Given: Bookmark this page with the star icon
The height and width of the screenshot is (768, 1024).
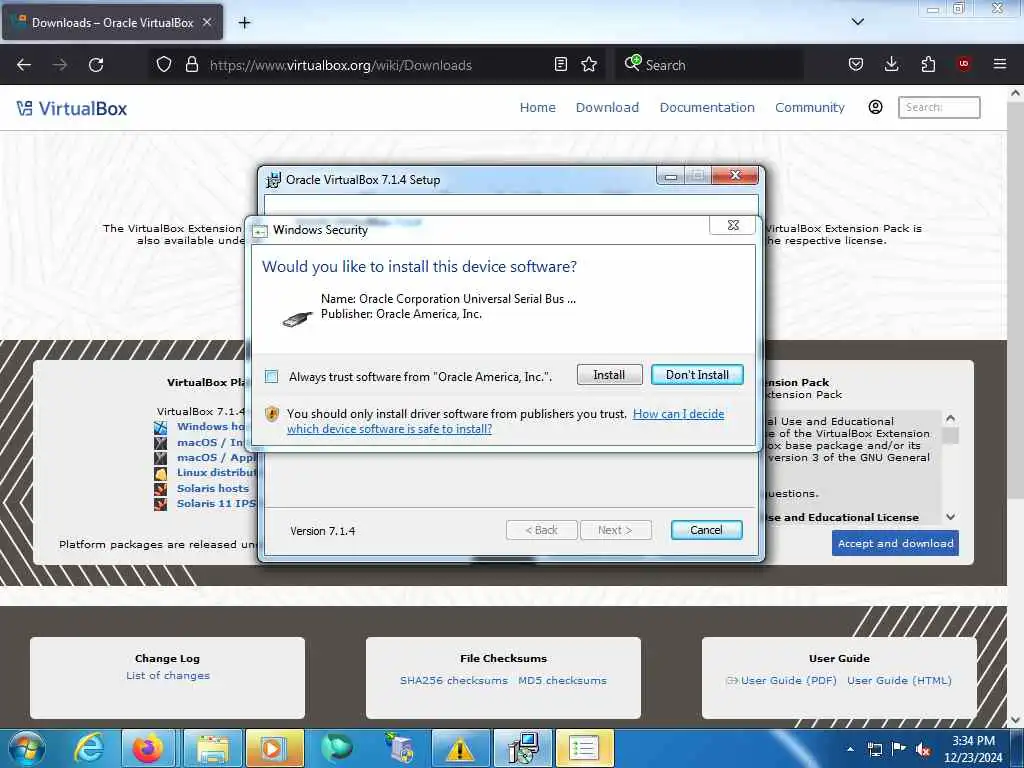Looking at the screenshot, I should point(589,64).
